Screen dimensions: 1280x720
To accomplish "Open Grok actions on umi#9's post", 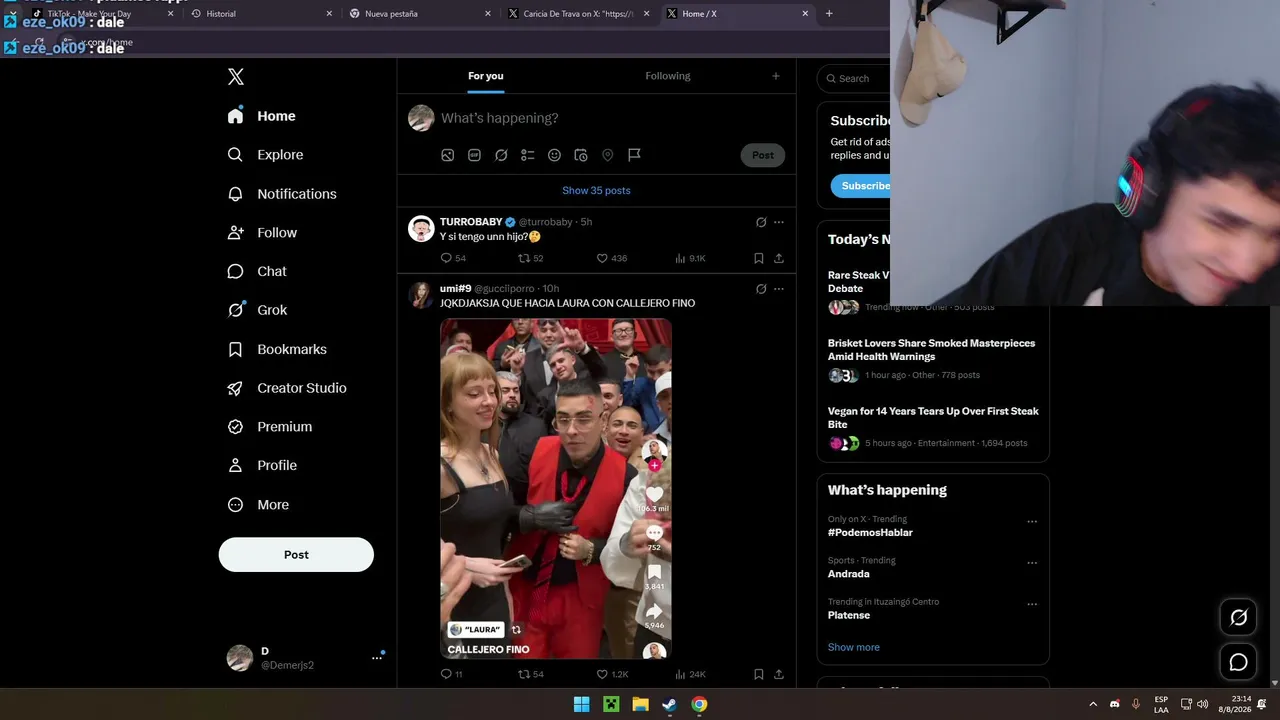I will click(761, 289).
